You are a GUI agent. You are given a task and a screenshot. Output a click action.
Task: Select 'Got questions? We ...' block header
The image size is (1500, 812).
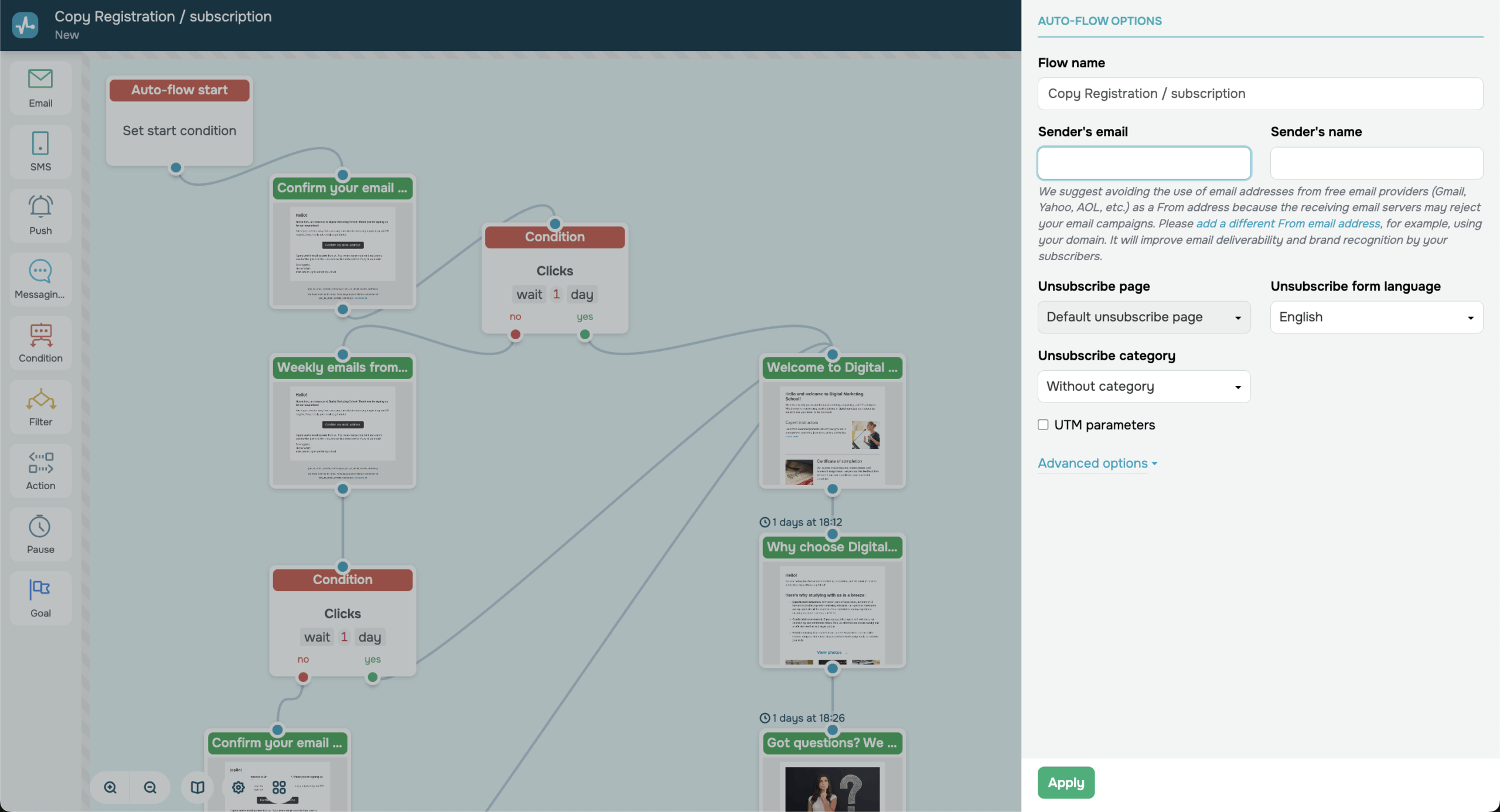click(x=833, y=743)
